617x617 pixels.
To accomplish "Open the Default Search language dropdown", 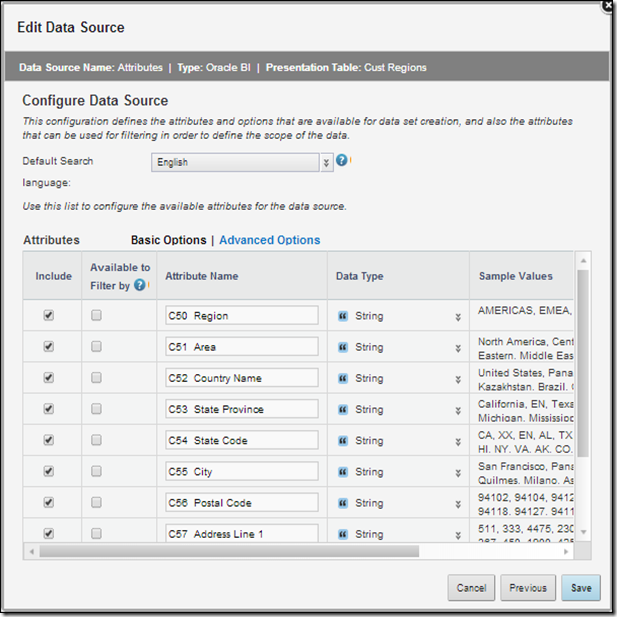I will (x=326, y=162).
